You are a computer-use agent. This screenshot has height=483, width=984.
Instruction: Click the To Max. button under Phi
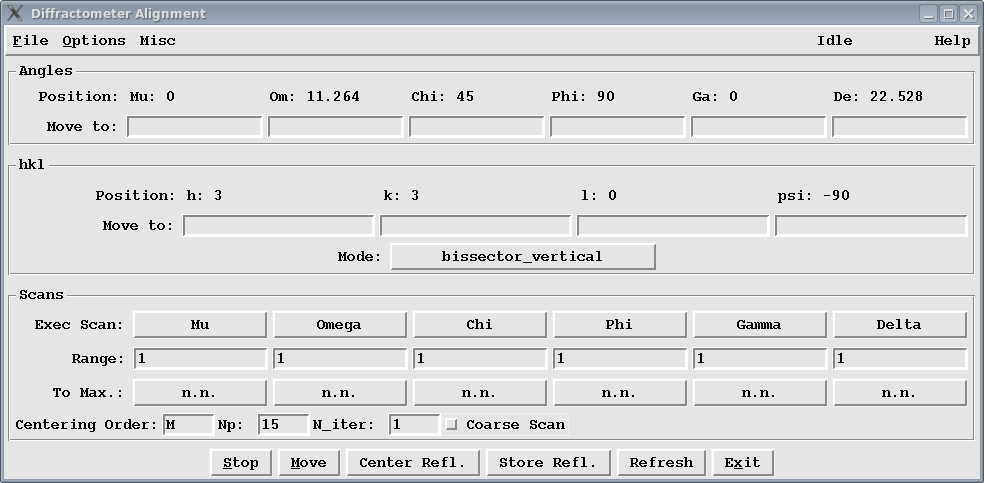619,393
